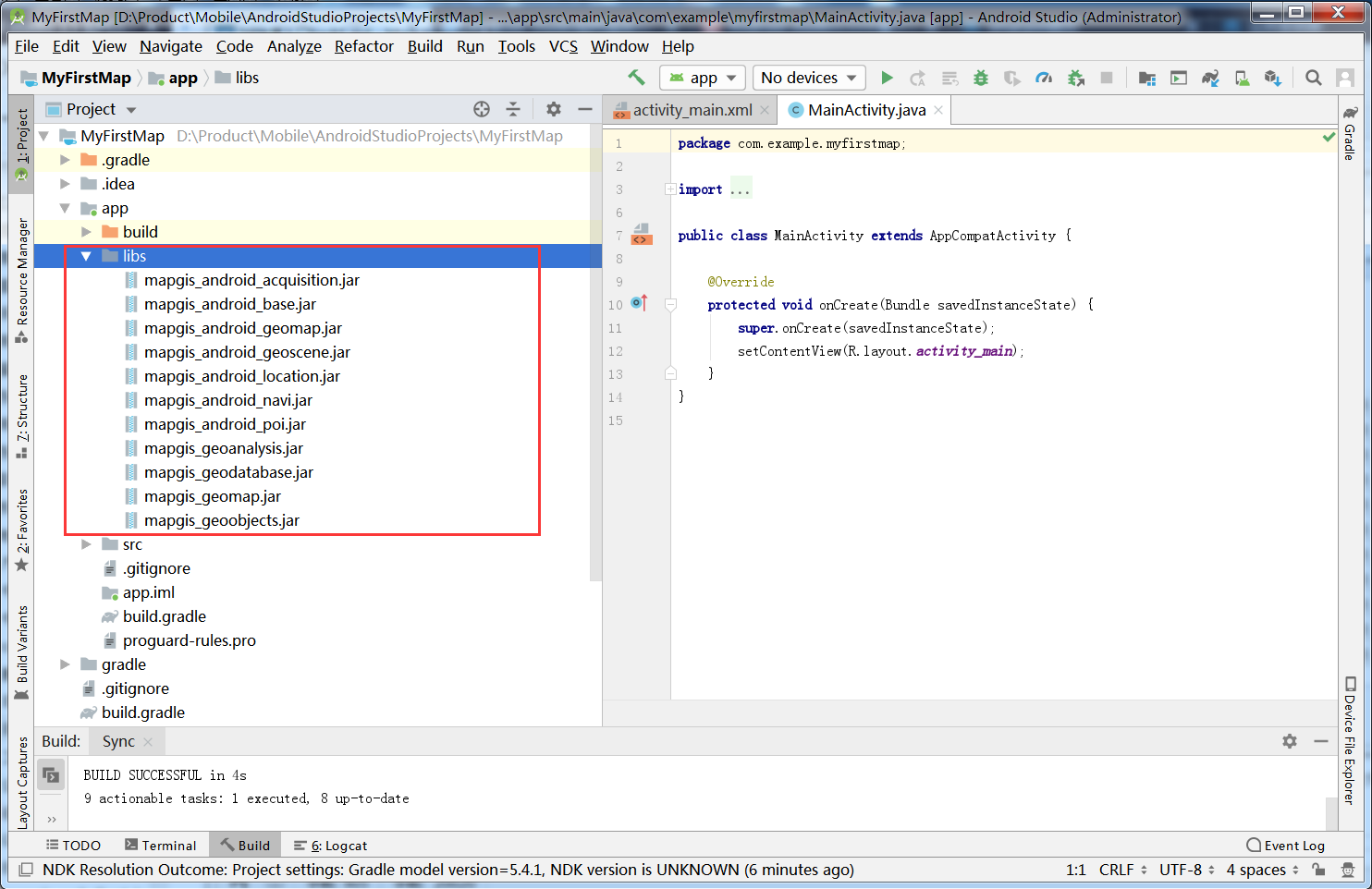Open the No devices dropdown
Viewport: 1372px width, 889px height.
[x=809, y=78]
